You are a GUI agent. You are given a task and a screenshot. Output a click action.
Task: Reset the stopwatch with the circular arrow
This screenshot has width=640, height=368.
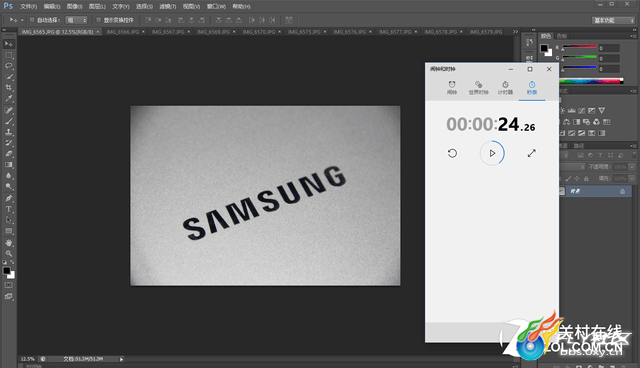click(x=452, y=153)
